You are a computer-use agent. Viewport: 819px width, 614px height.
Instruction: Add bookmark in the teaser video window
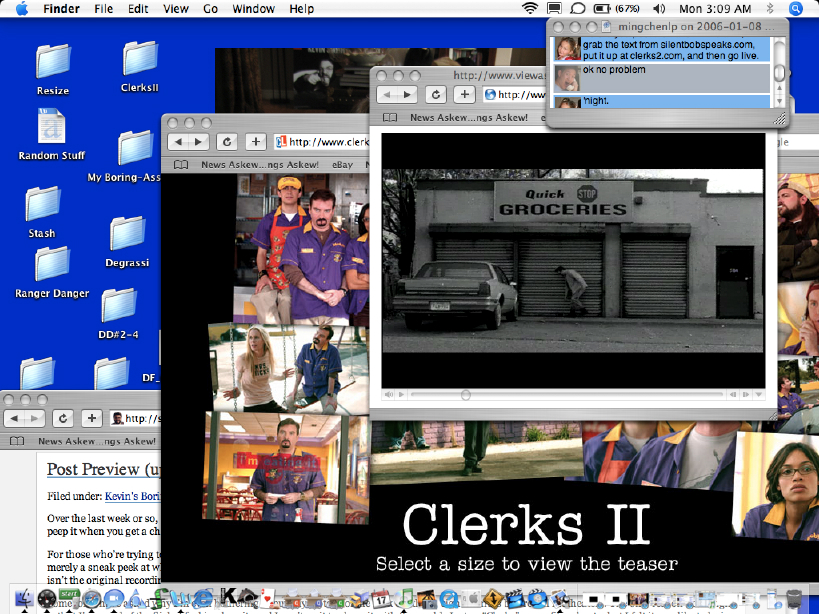click(464, 95)
